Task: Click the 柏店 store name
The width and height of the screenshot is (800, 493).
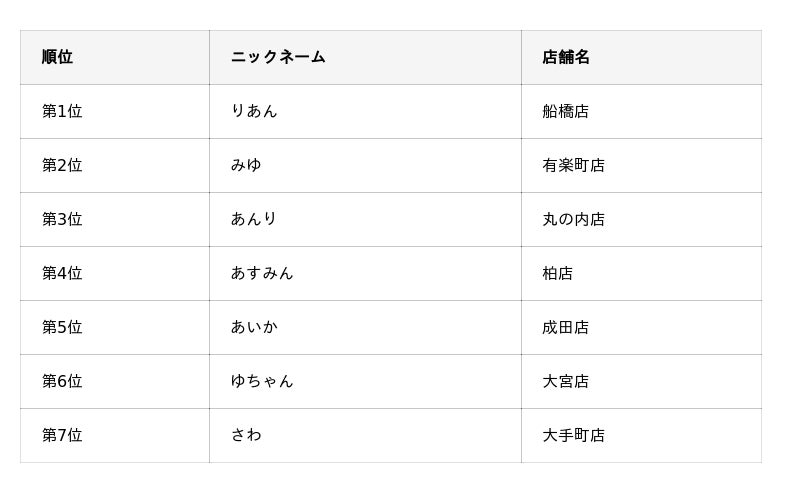Action: coord(558,274)
